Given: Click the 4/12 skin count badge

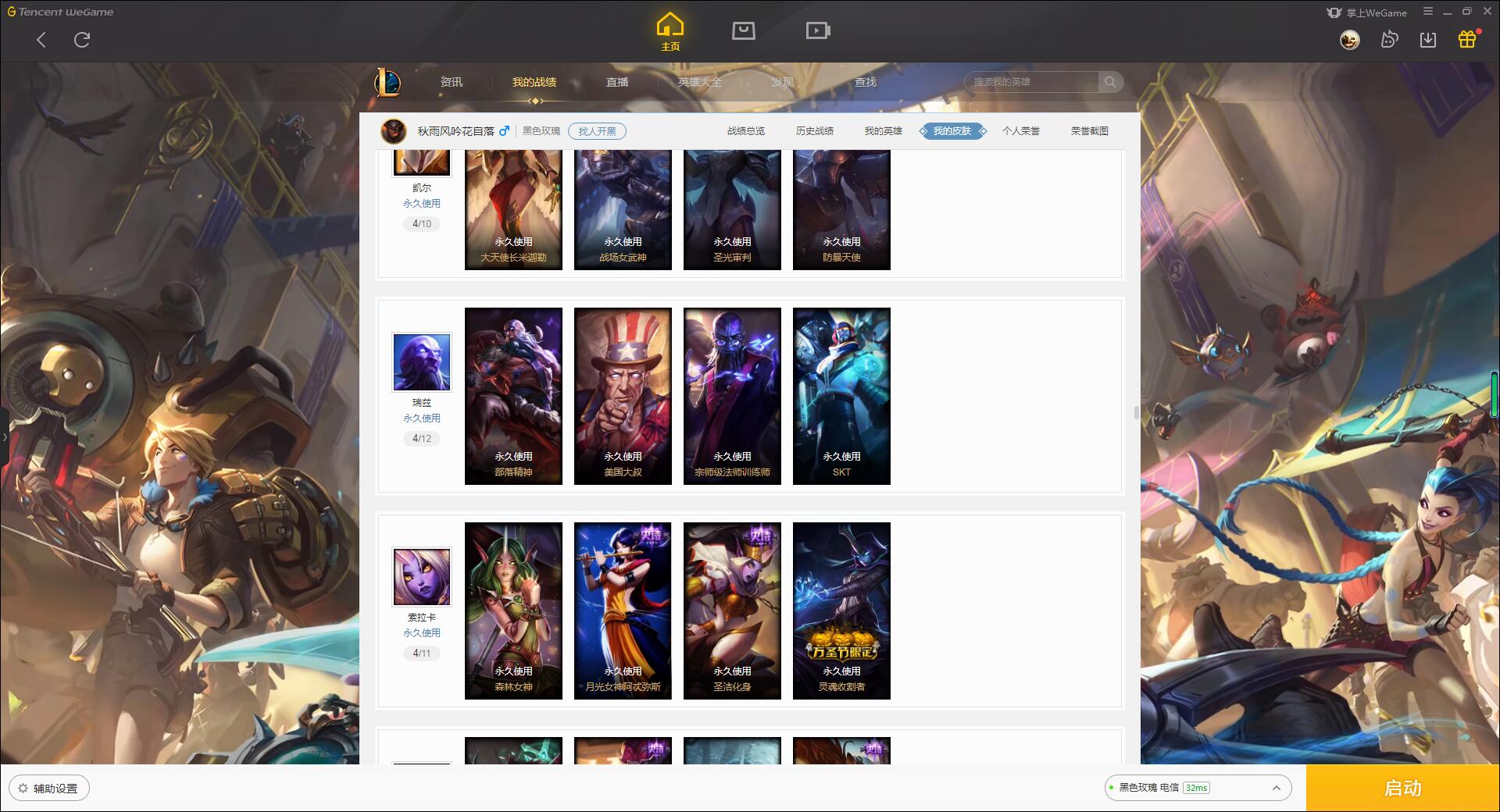Looking at the screenshot, I should tap(422, 439).
